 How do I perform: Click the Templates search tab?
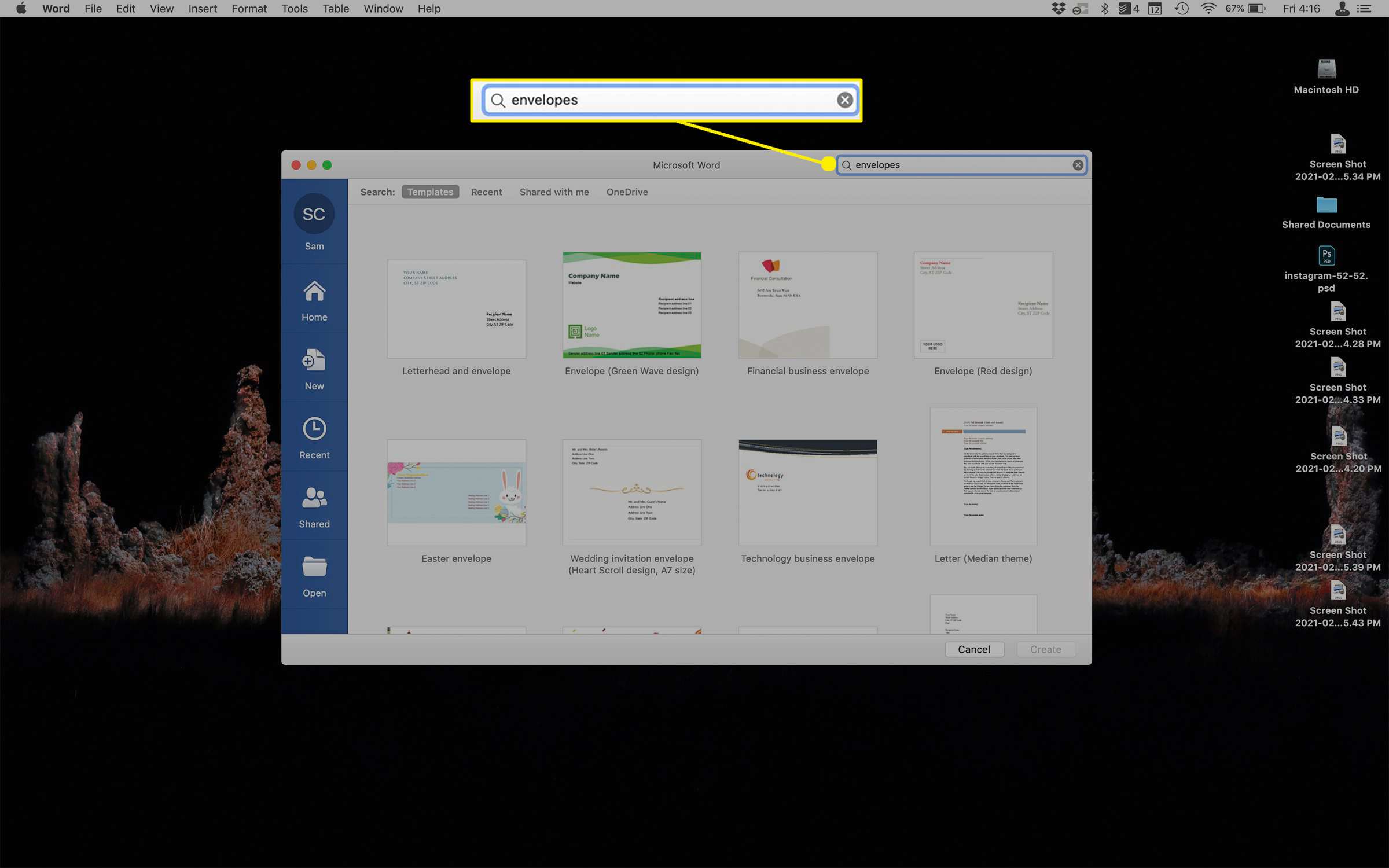click(x=429, y=191)
